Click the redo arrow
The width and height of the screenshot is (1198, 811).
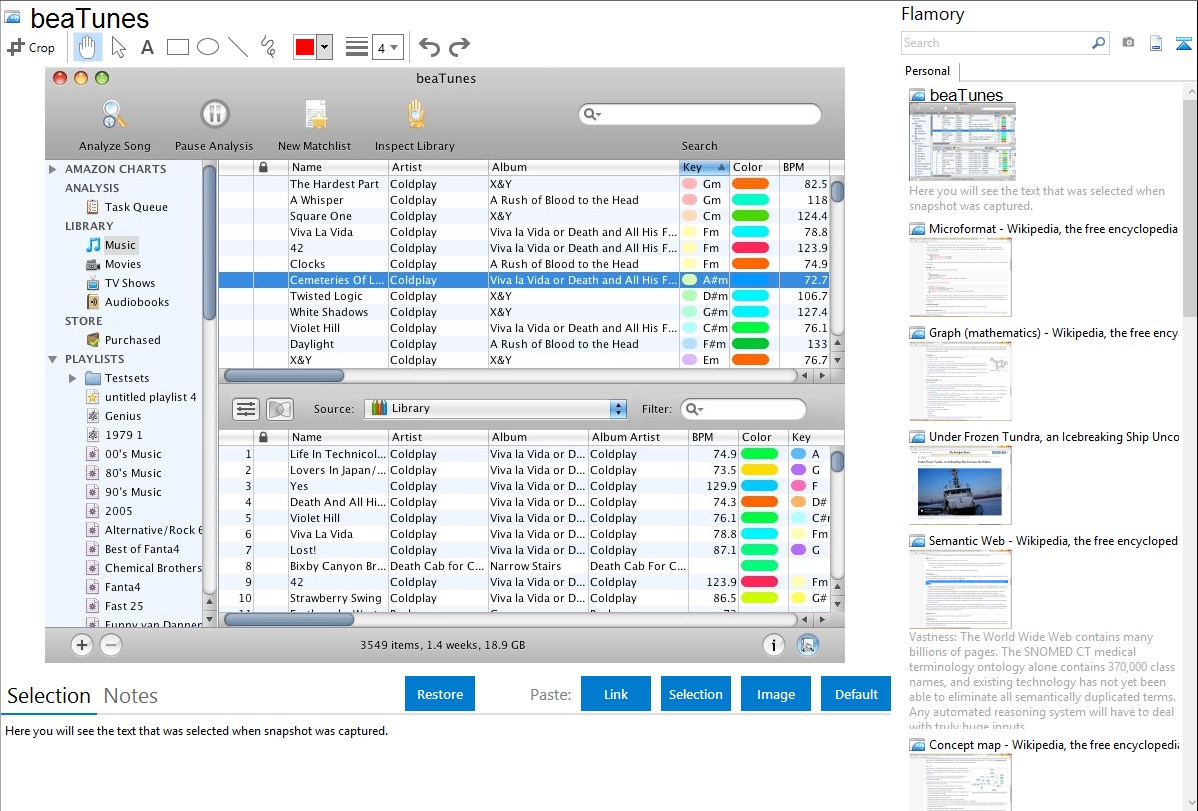point(459,47)
